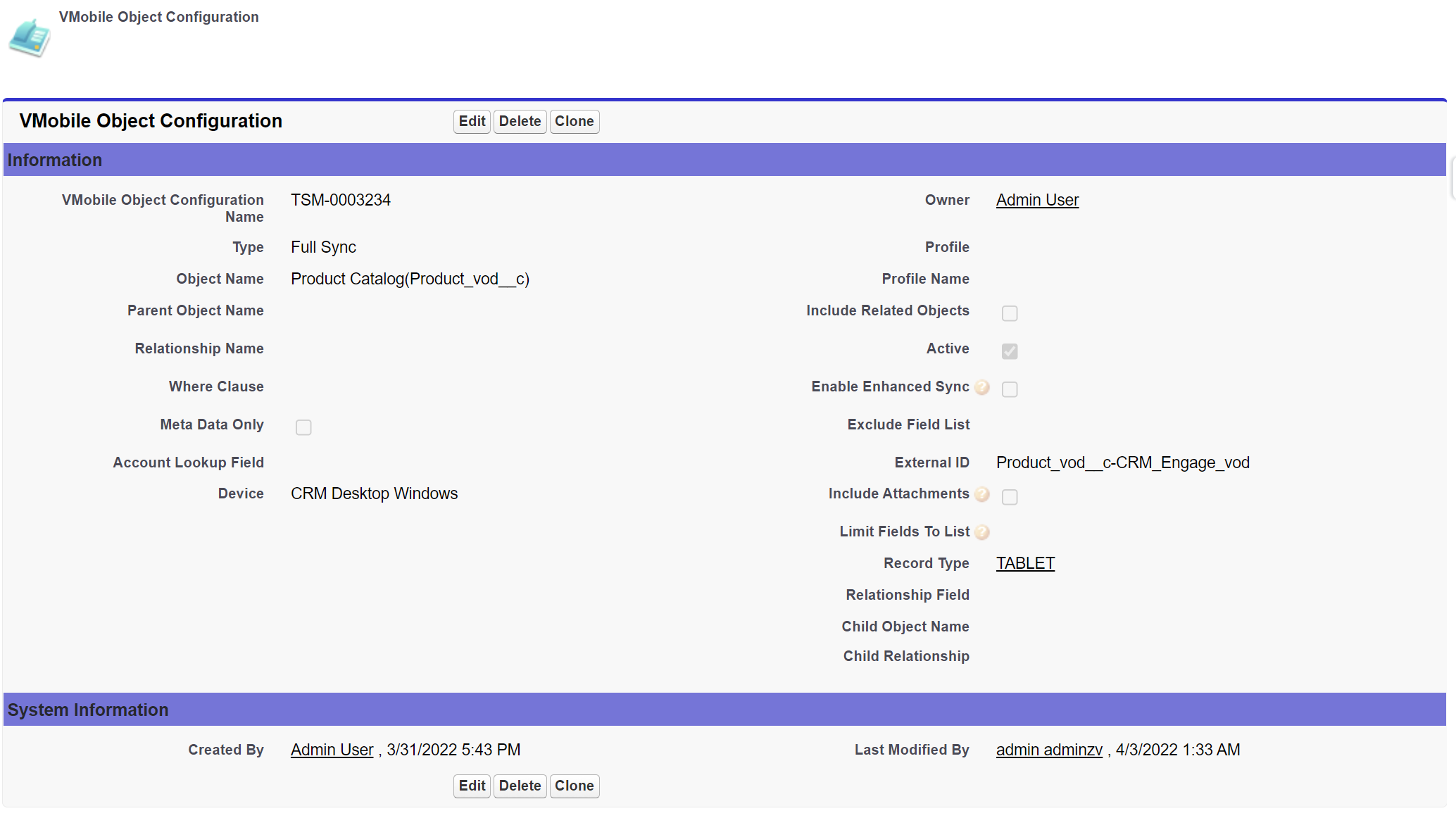This screenshot has width=1456, height=818.
Task: Toggle the Include Attachments checkbox
Action: (1010, 497)
